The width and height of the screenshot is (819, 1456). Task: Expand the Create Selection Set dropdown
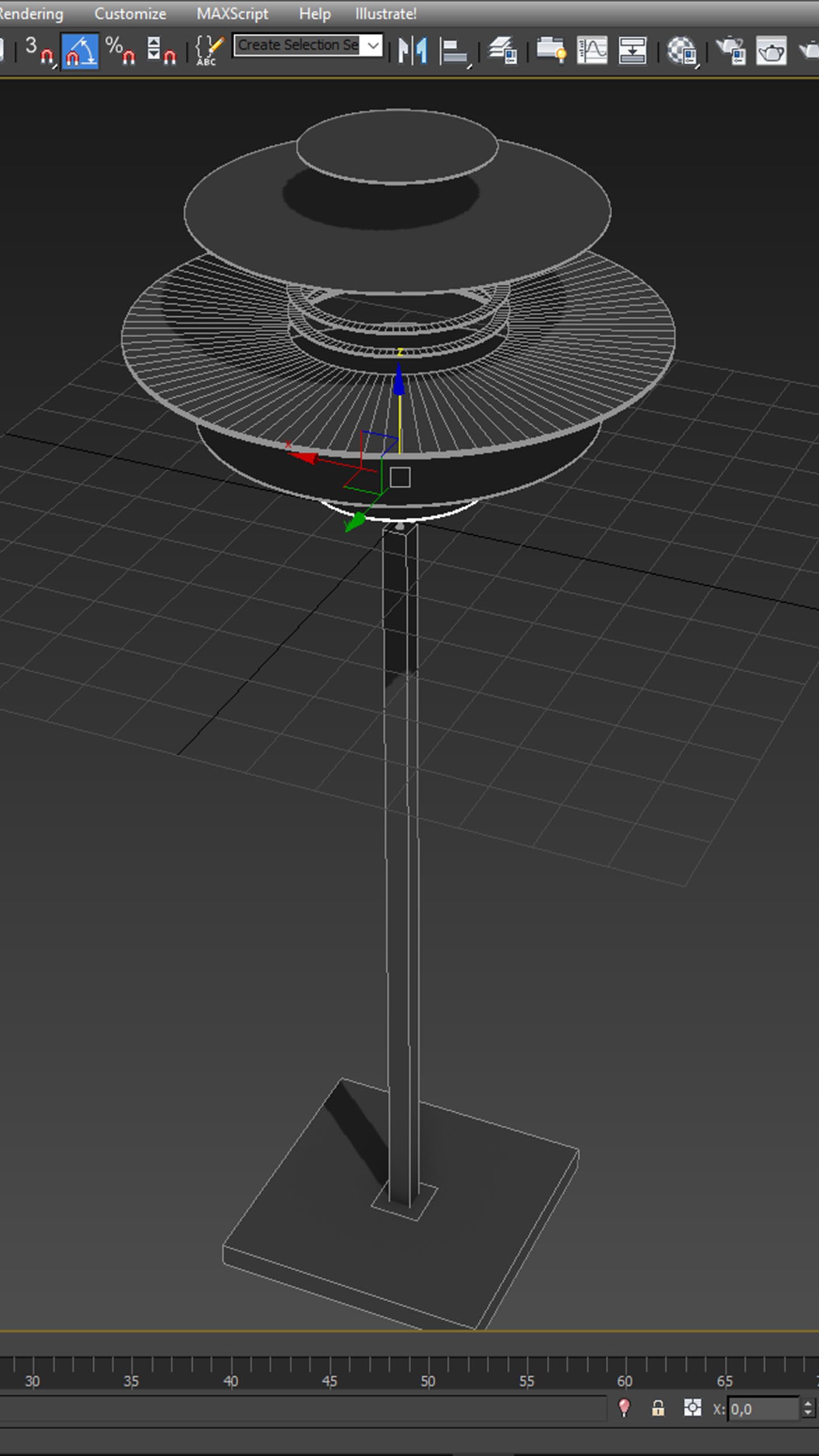(373, 45)
